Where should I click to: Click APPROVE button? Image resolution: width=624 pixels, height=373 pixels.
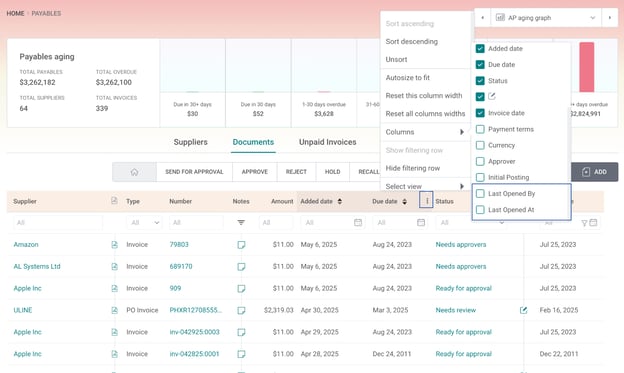click(255, 172)
